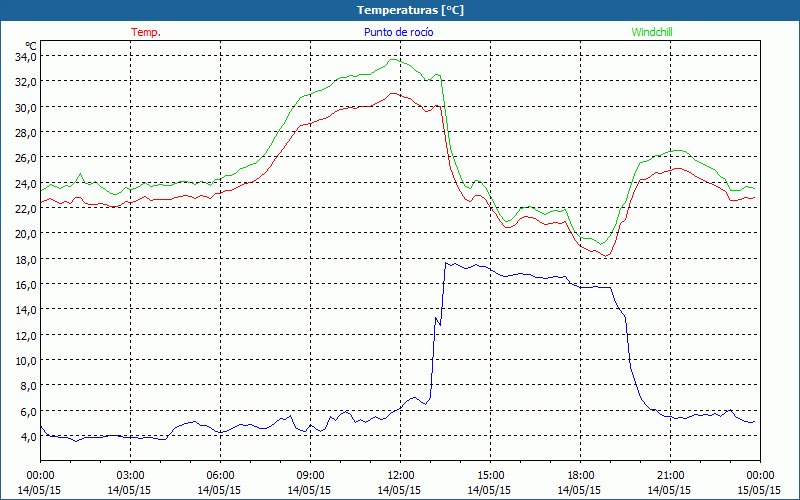Screen dimensions: 800x500
Task: Click the 4,0 y-axis value
Action: [28, 436]
